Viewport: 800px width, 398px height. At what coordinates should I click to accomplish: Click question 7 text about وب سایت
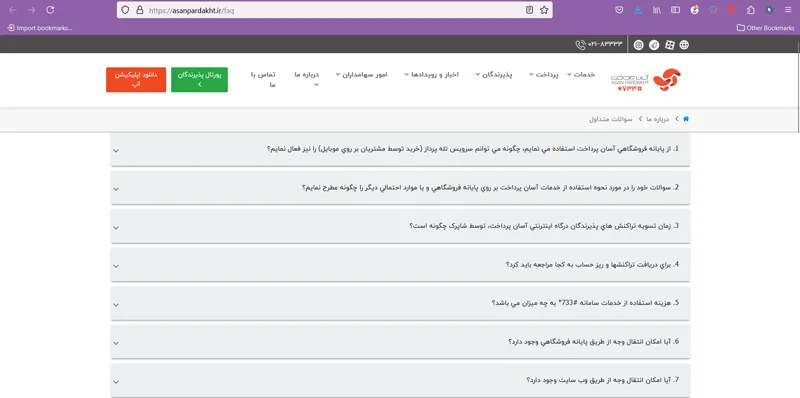coord(603,380)
